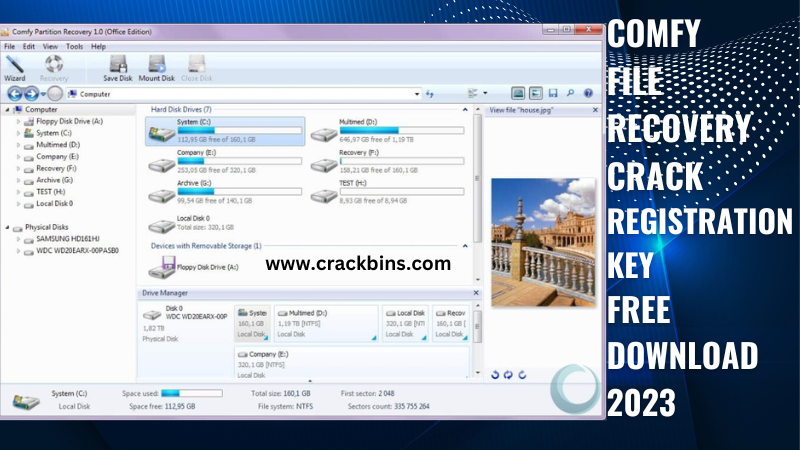Click the floppy save icon in address toolbar
800x450 pixels.
(553, 93)
